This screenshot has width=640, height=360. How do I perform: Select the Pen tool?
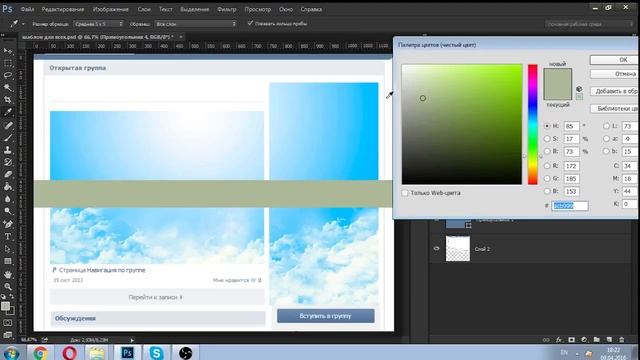[x=8, y=224]
